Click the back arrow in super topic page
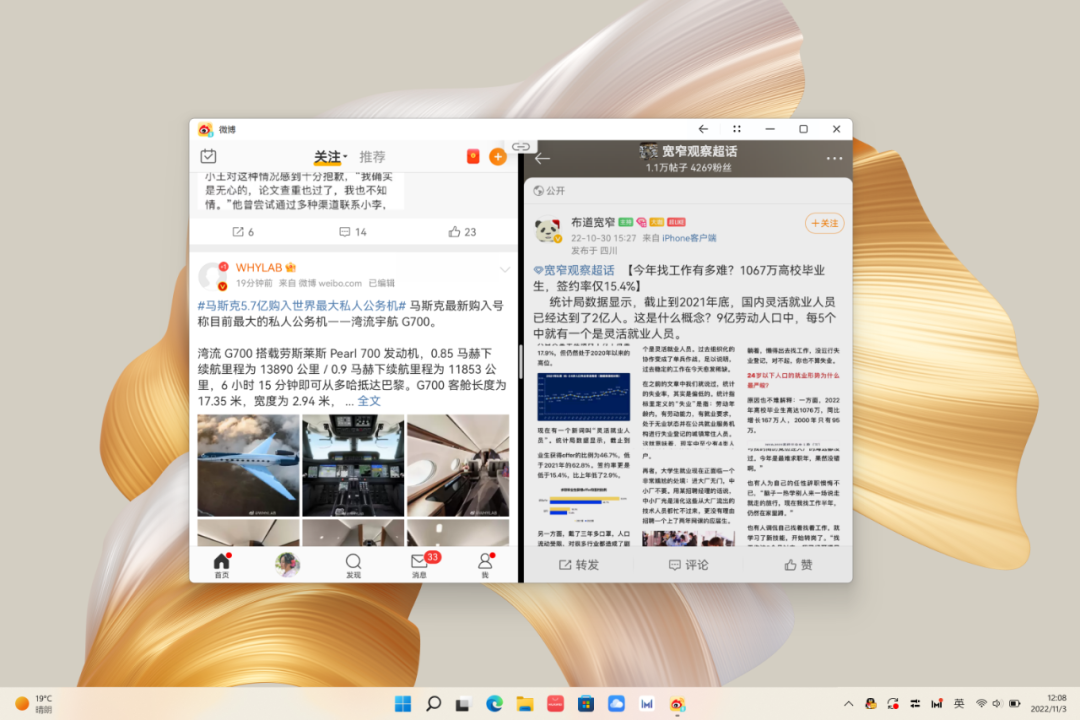The height and width of the screenshot is (720, 1080). pos(543,158)
